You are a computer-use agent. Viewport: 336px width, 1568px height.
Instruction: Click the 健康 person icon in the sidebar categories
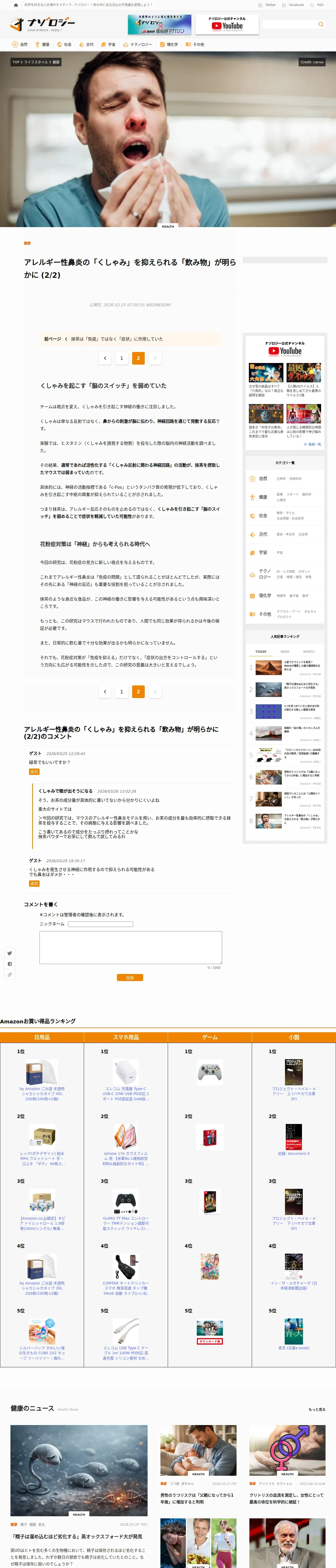coord(253,497)
